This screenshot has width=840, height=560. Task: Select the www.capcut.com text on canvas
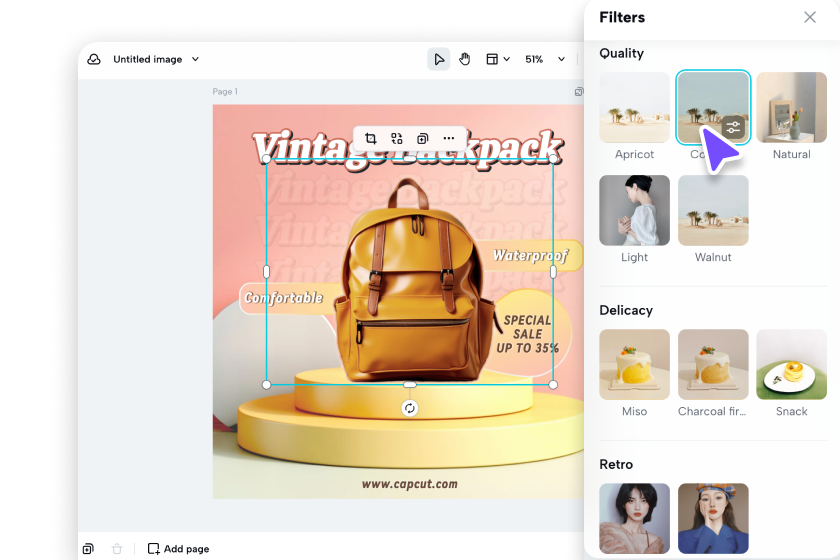410,484
